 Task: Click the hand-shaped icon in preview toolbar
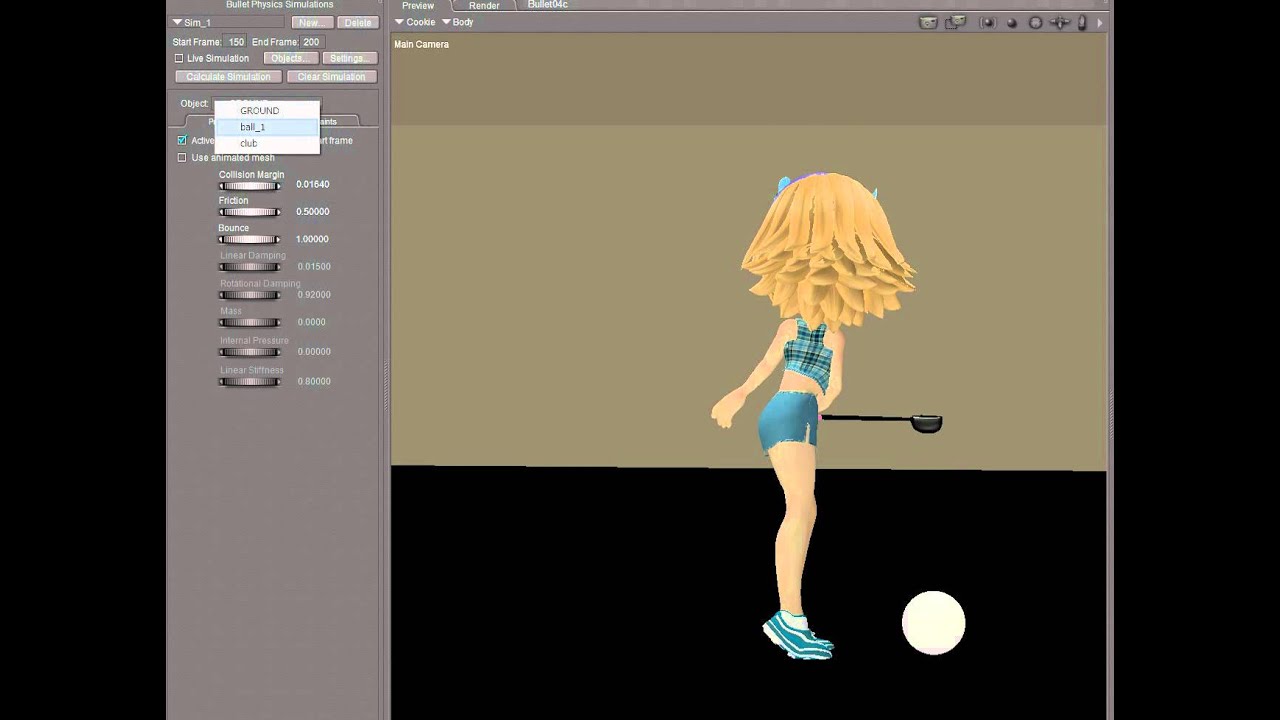click(1083, 22)
